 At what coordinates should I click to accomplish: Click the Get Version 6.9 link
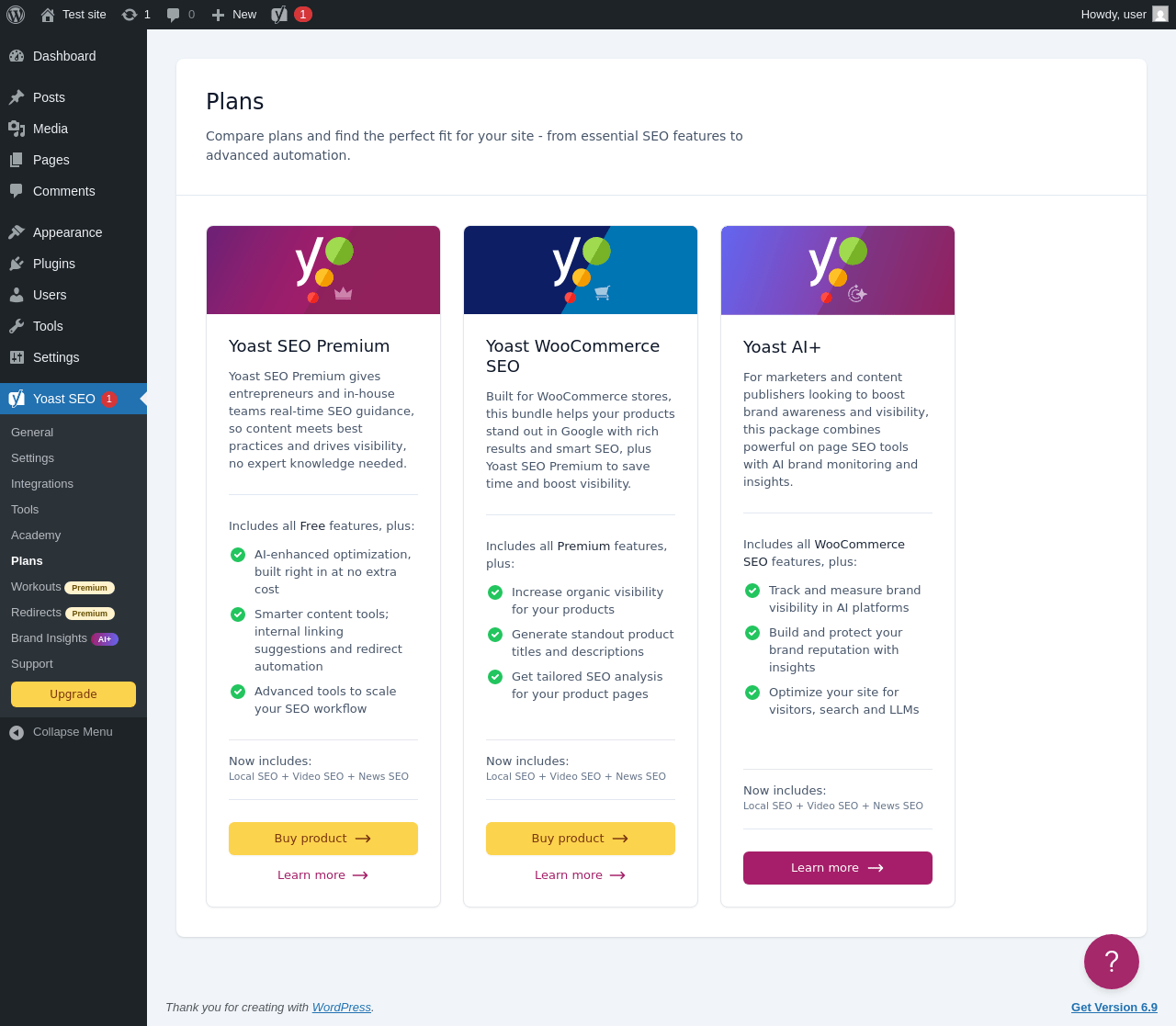(x=1114, y=1008)
